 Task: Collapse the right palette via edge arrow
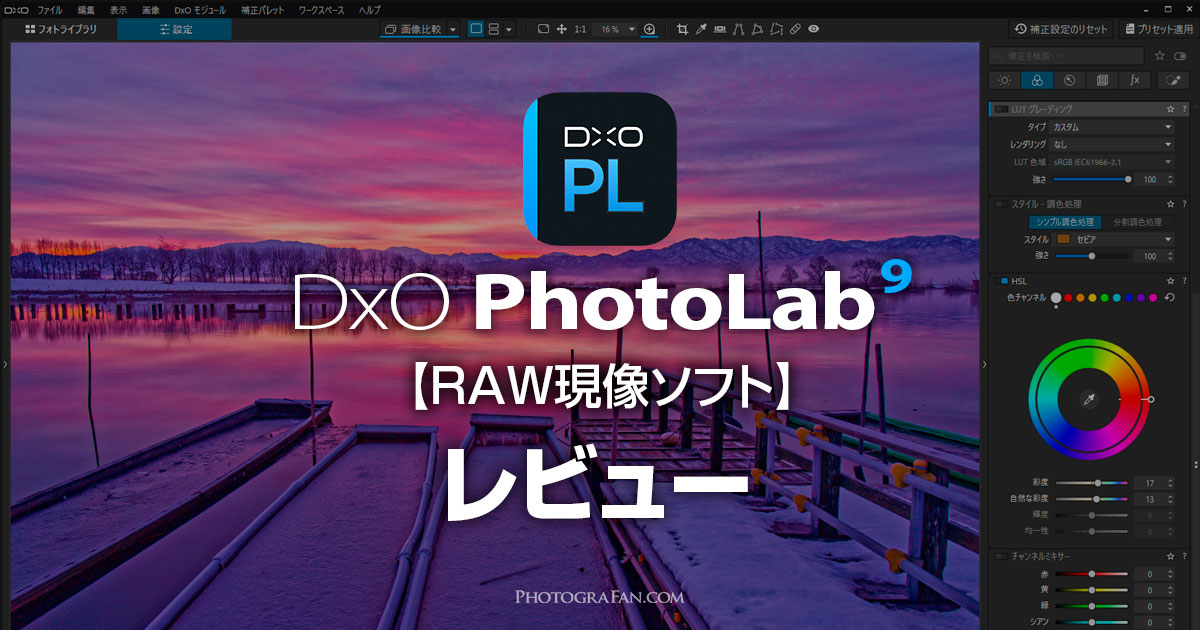click(x=983, y=365)
